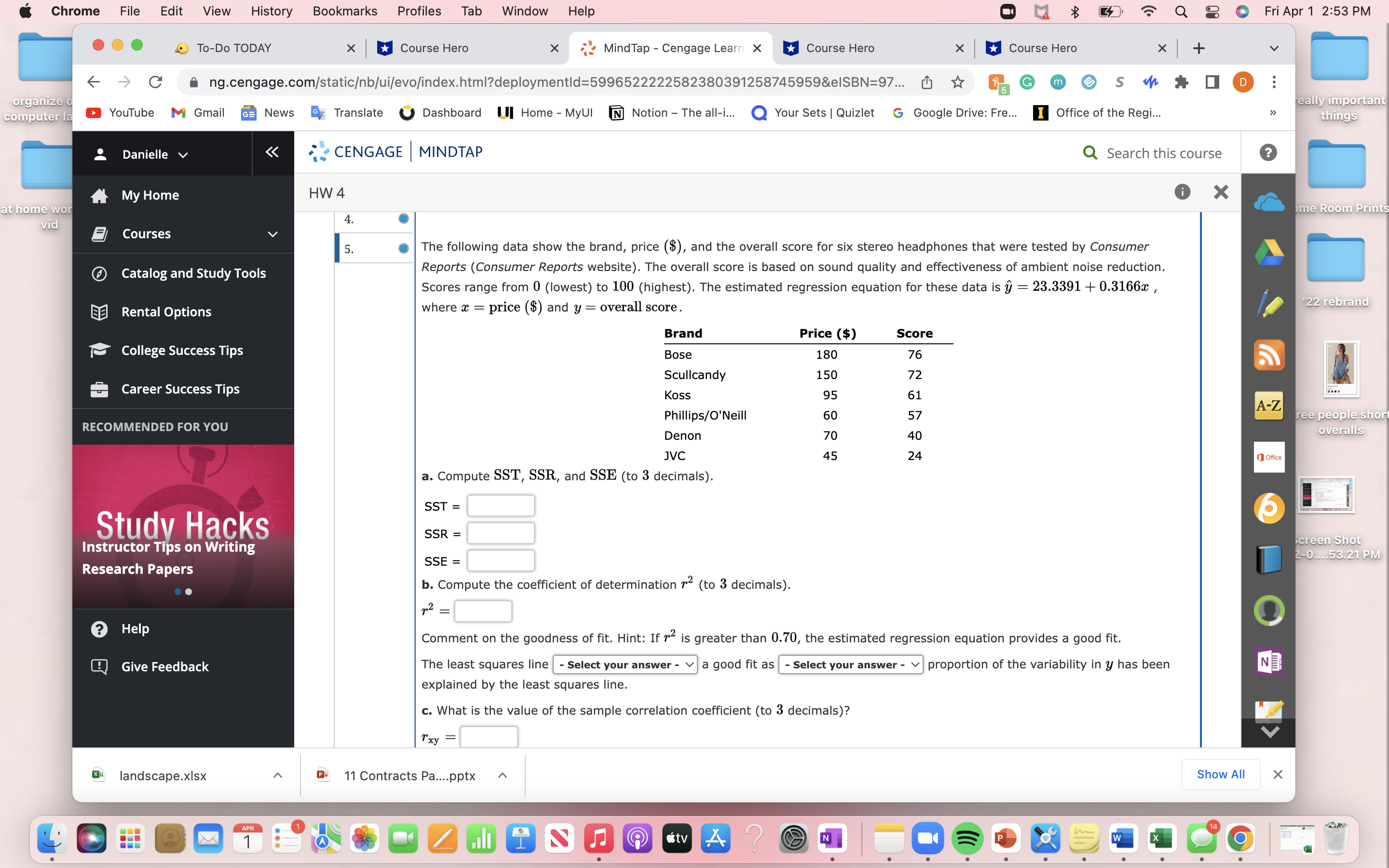1389x868 pixels.
Task: Open the OneDrive cloud app icon
Action: point(1268,203)
